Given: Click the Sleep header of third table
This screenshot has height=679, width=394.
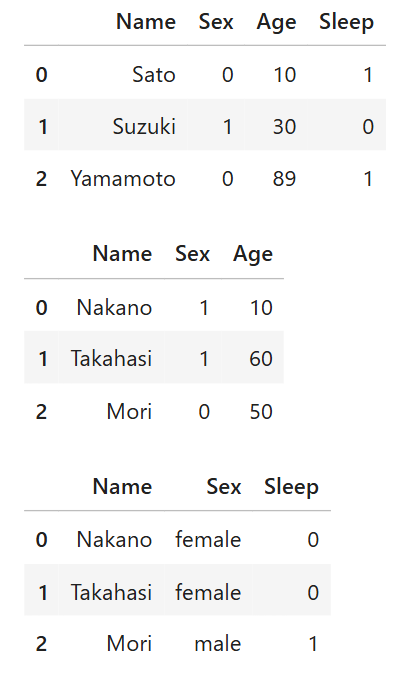Looking at the screenshot, I should pos(291,487).
